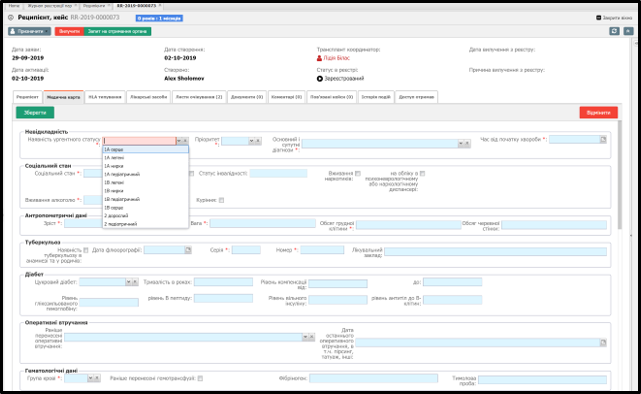The image size is (641, 394).
Task: Tick the tuberculosis in anamnesis checkbox
Action: coord(85,250)
